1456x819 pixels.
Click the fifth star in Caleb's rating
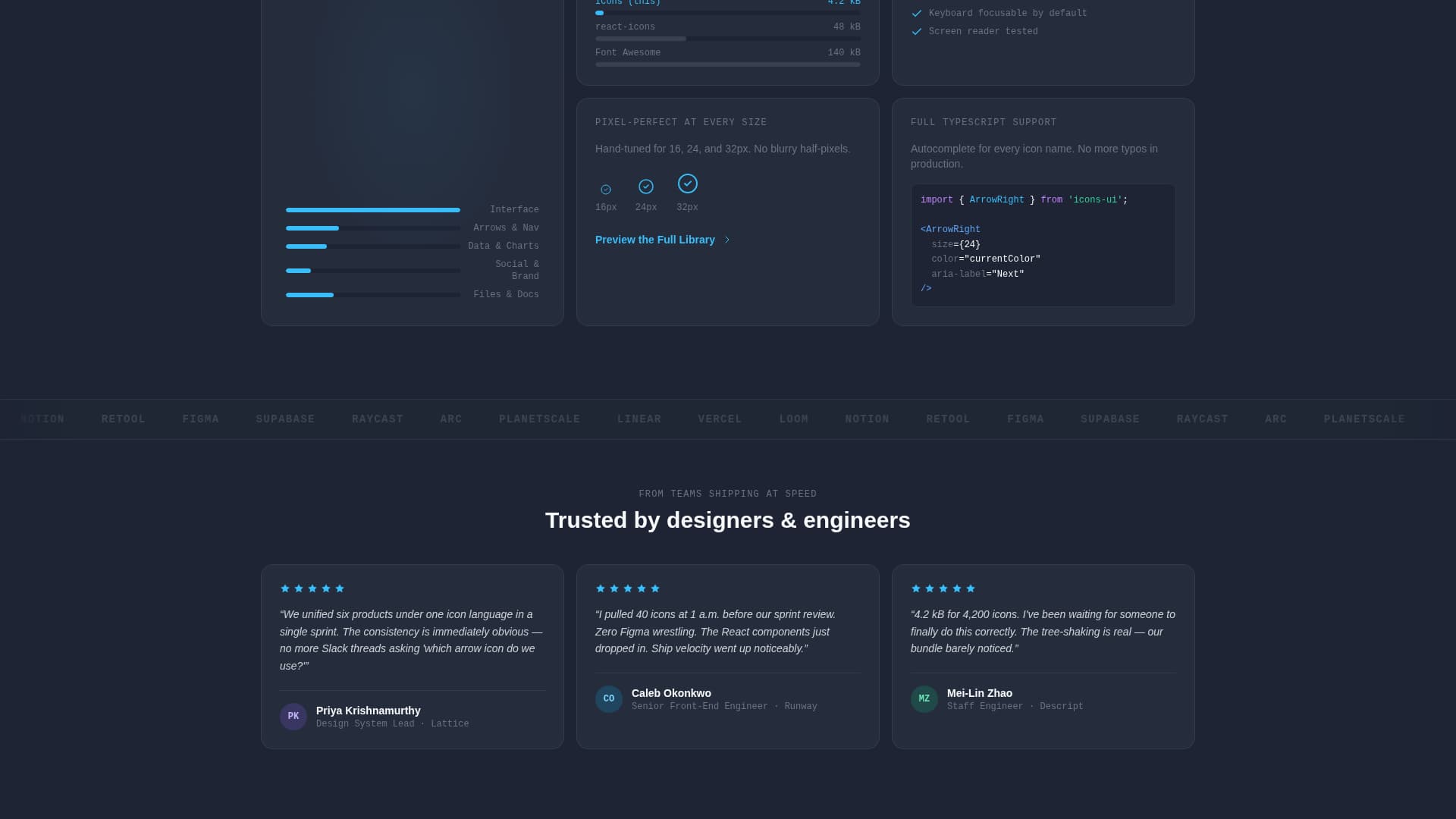point(655,588)
